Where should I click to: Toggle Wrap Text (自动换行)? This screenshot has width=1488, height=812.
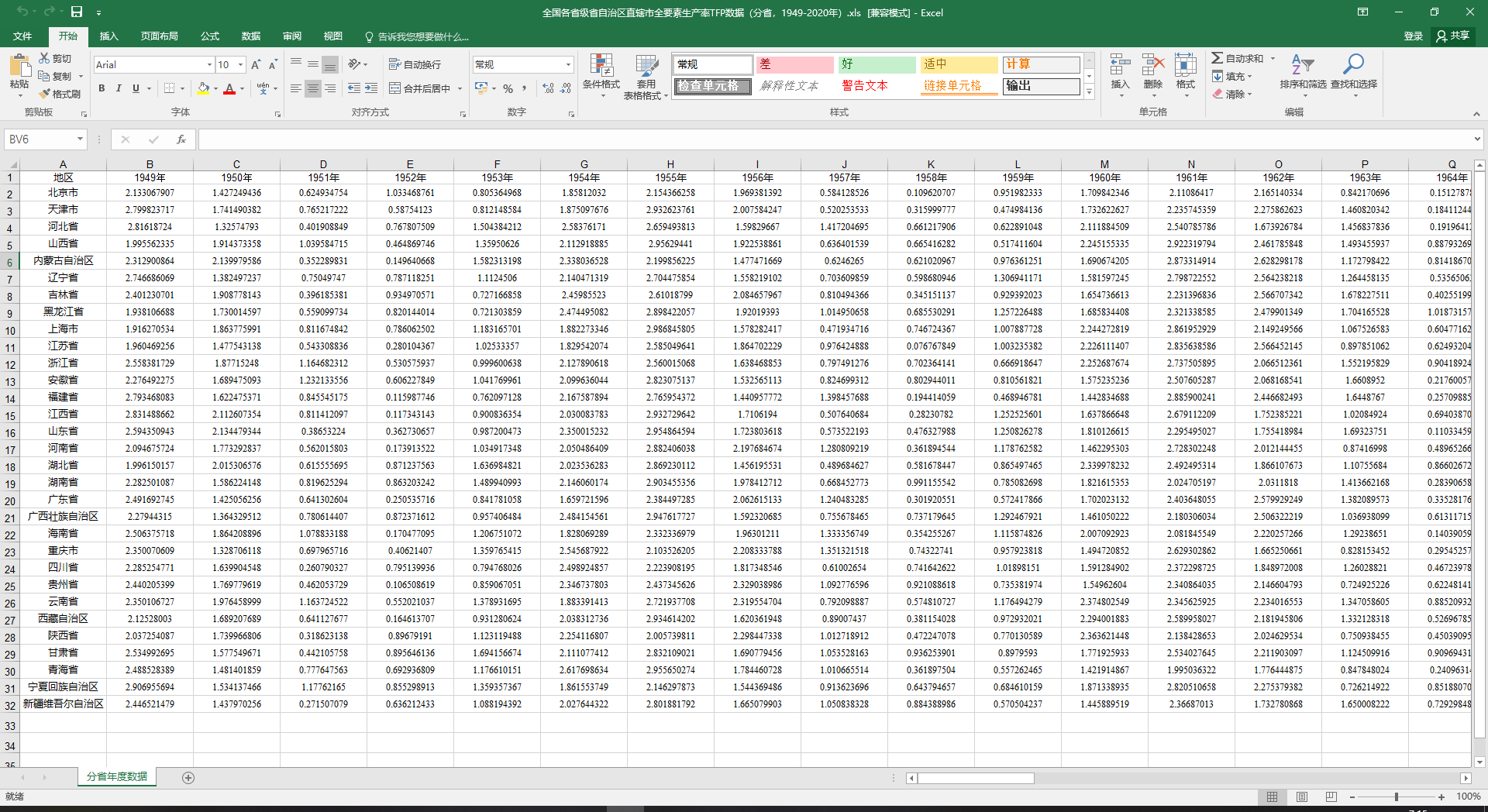click(x=394, y=64)
